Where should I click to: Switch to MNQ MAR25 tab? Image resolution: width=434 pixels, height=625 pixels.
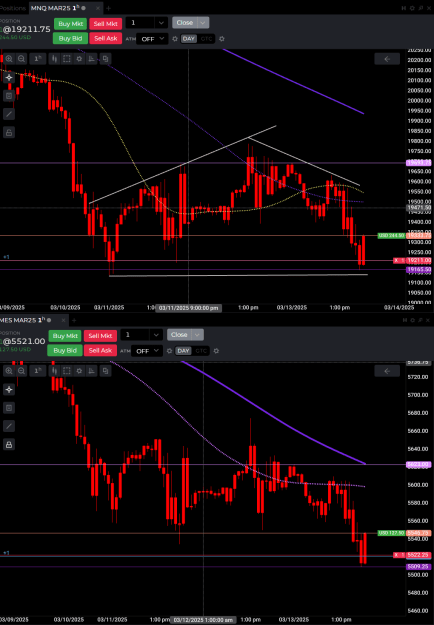(x=58, y=8)
